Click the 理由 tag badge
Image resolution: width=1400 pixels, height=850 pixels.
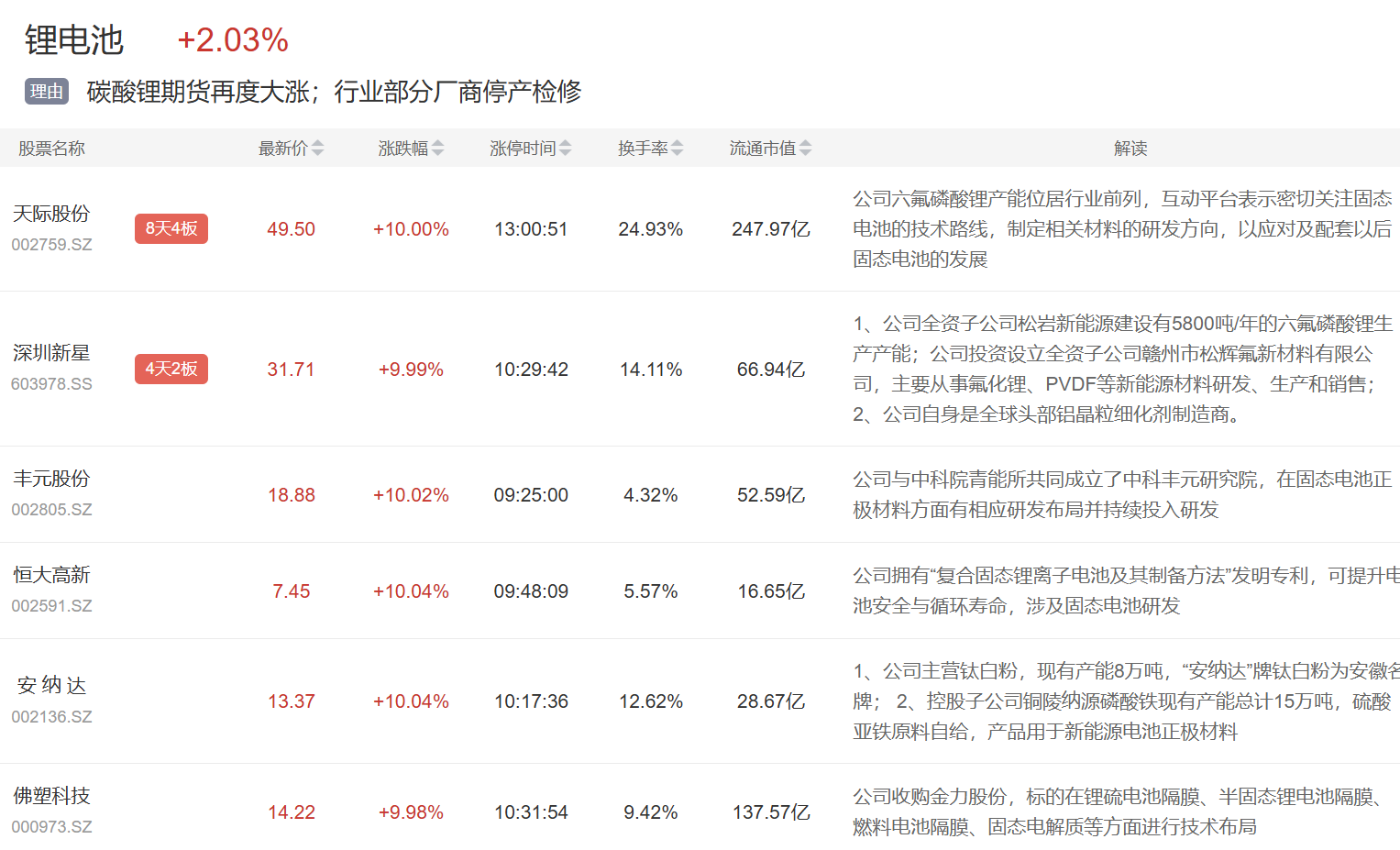47,92
